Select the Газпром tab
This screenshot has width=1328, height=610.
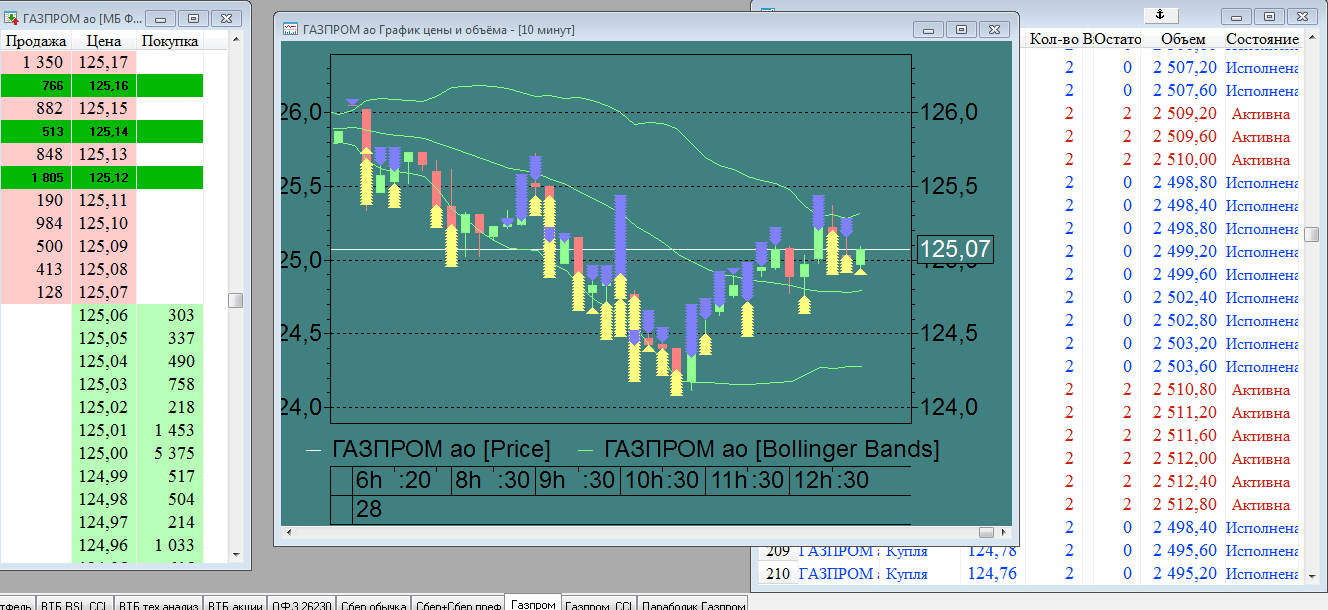point(532,603)
